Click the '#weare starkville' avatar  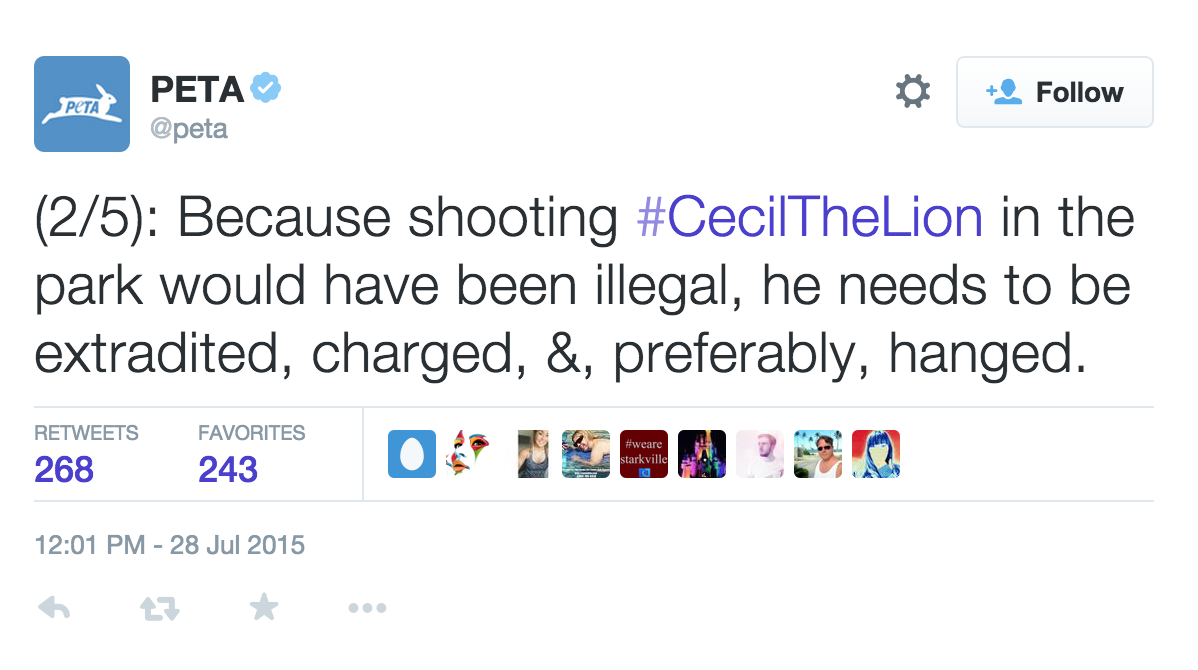[644, 454]
